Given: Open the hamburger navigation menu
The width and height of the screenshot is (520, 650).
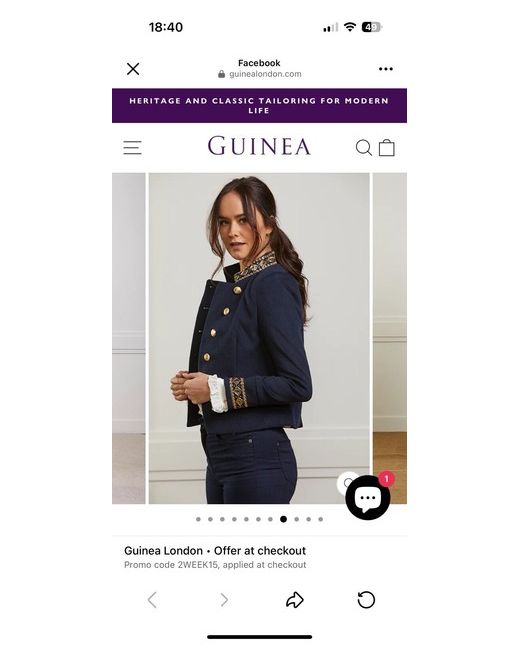Looking at the screenshot, I should point(133,148).
